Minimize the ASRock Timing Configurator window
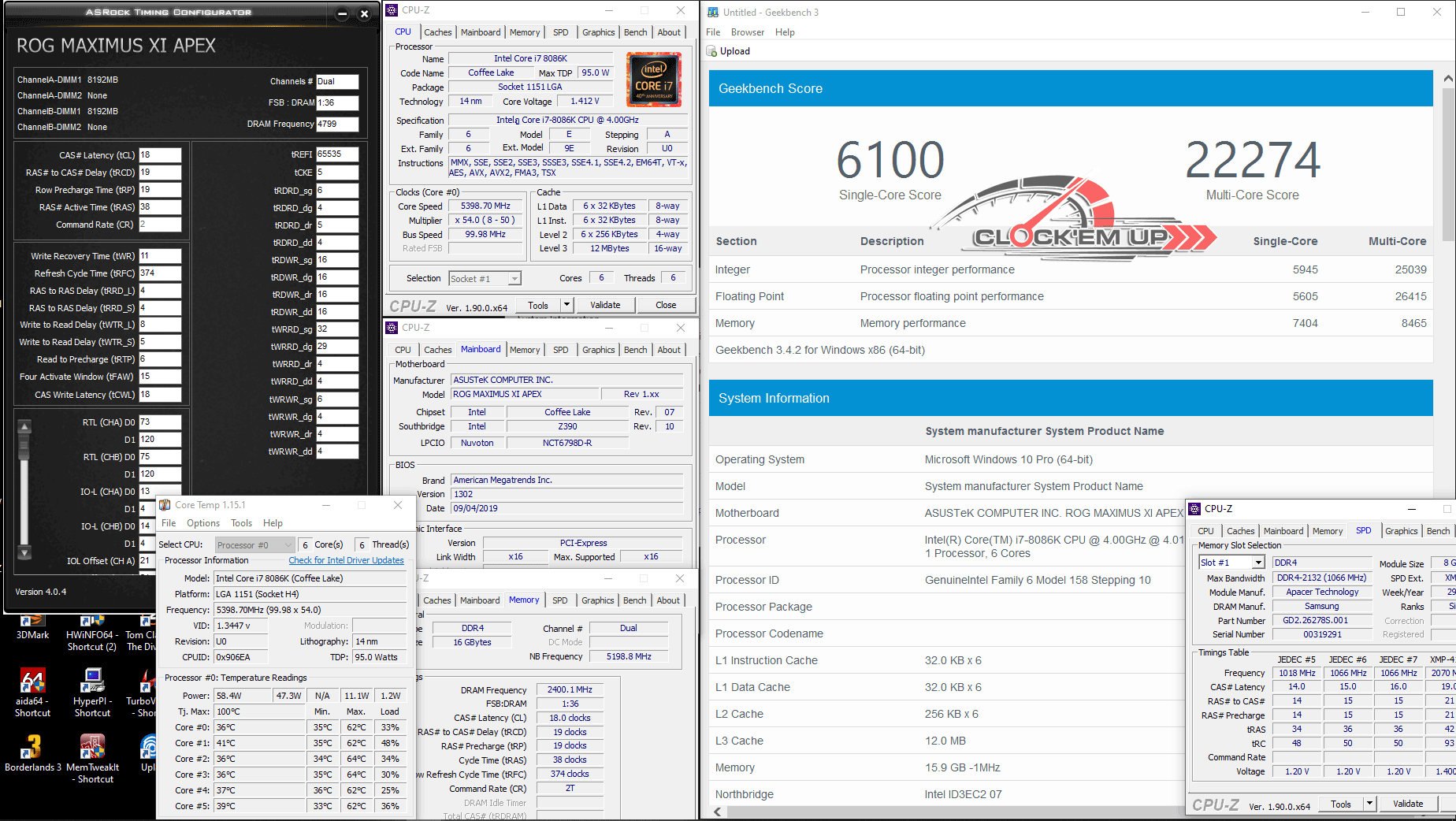The width and height of the screenshot is (1456, 821). pyautogui.click(x=342, y=13)
